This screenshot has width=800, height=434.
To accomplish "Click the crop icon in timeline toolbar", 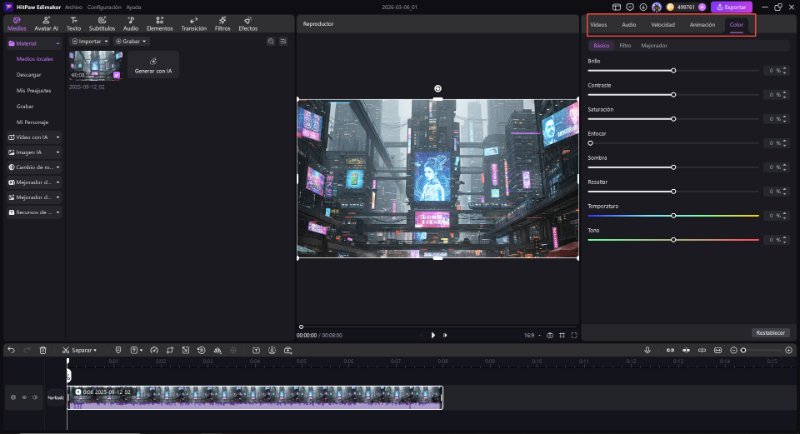I will pos(170,350).
